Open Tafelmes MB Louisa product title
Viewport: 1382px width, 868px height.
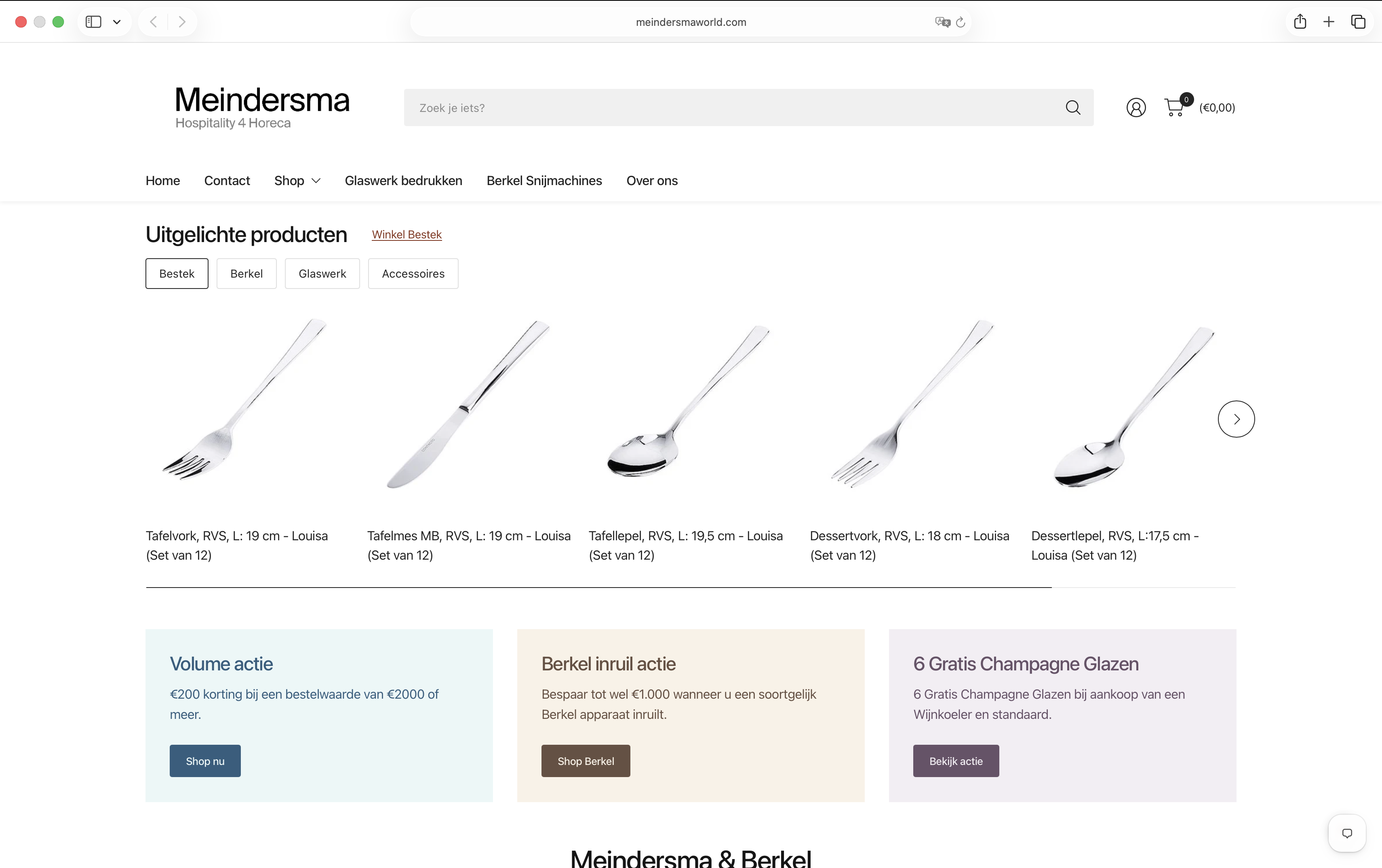[x=469, y=546]
